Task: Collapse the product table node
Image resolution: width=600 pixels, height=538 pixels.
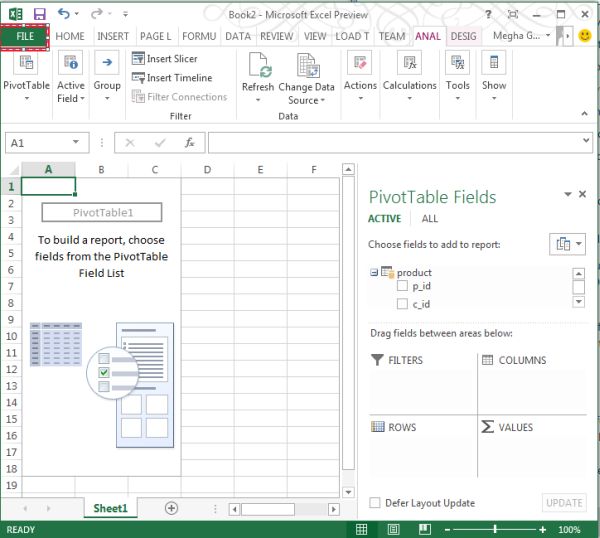Action: pyautogui.click(x=374, y=272)
